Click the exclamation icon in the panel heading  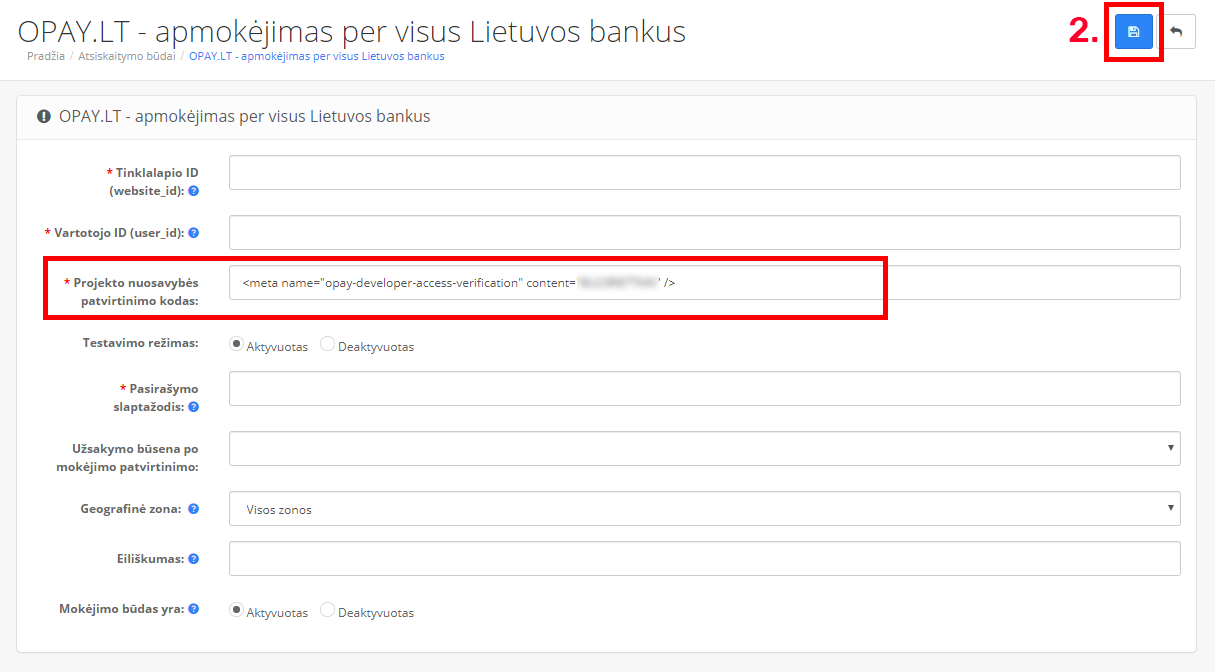tap(44, 117)
